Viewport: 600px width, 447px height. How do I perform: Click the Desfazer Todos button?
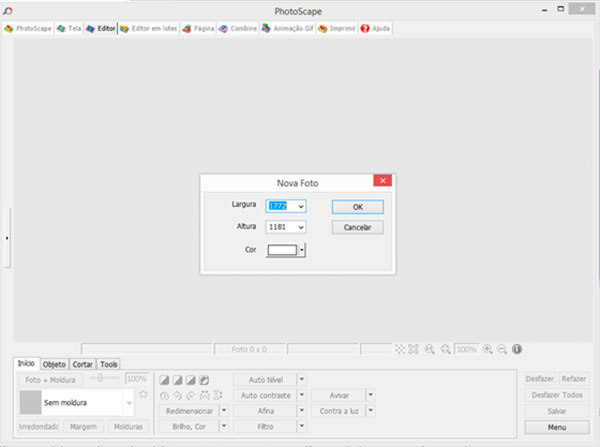point(557,395)
